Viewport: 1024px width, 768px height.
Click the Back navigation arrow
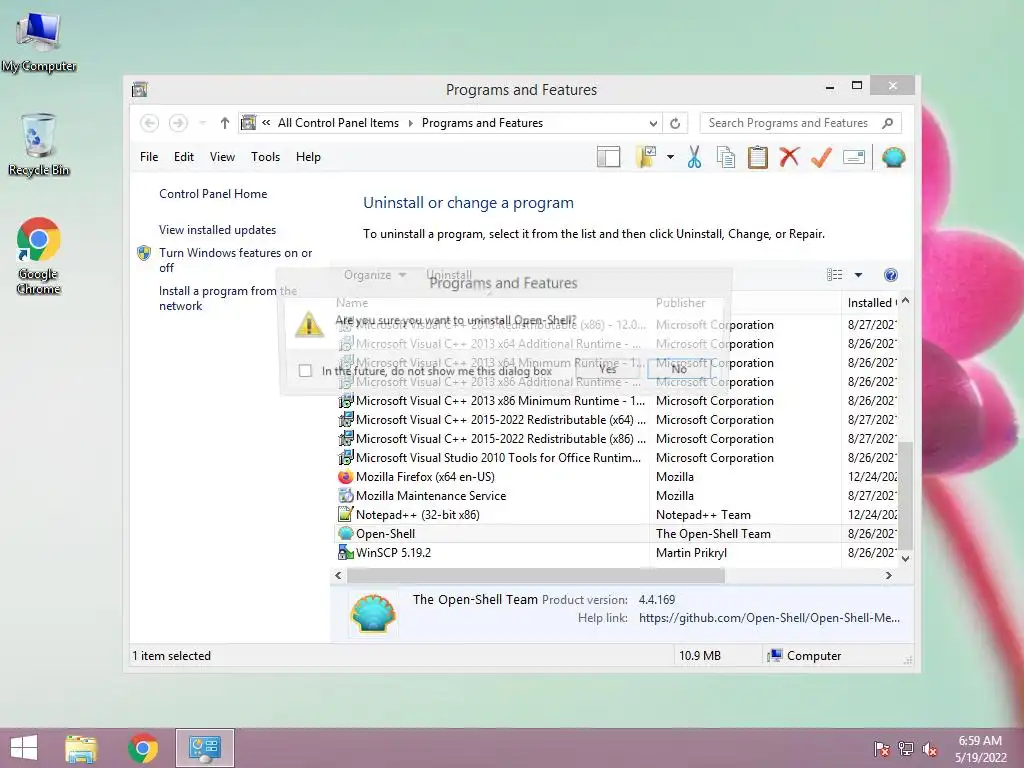click(150, 123)
